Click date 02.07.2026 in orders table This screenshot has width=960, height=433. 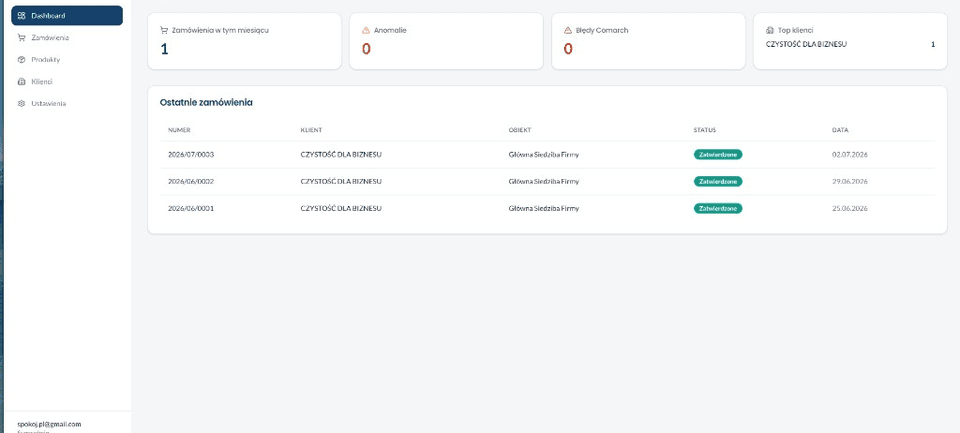click(x=850, y=155)
